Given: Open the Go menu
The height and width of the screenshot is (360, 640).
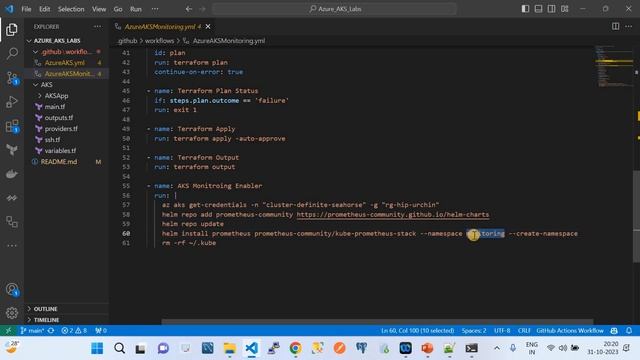Looking at the screenshot, I should [x=118, y=9].
